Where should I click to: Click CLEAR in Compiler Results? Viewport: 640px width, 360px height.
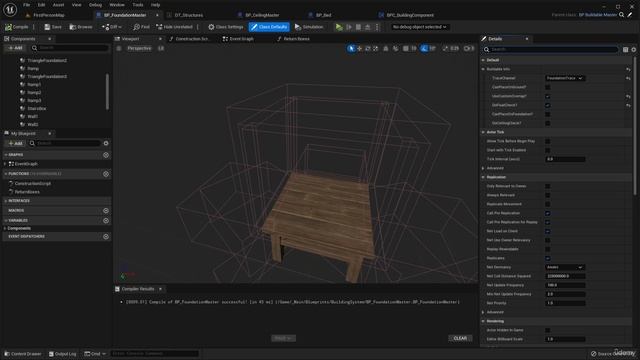coord(460,338)
